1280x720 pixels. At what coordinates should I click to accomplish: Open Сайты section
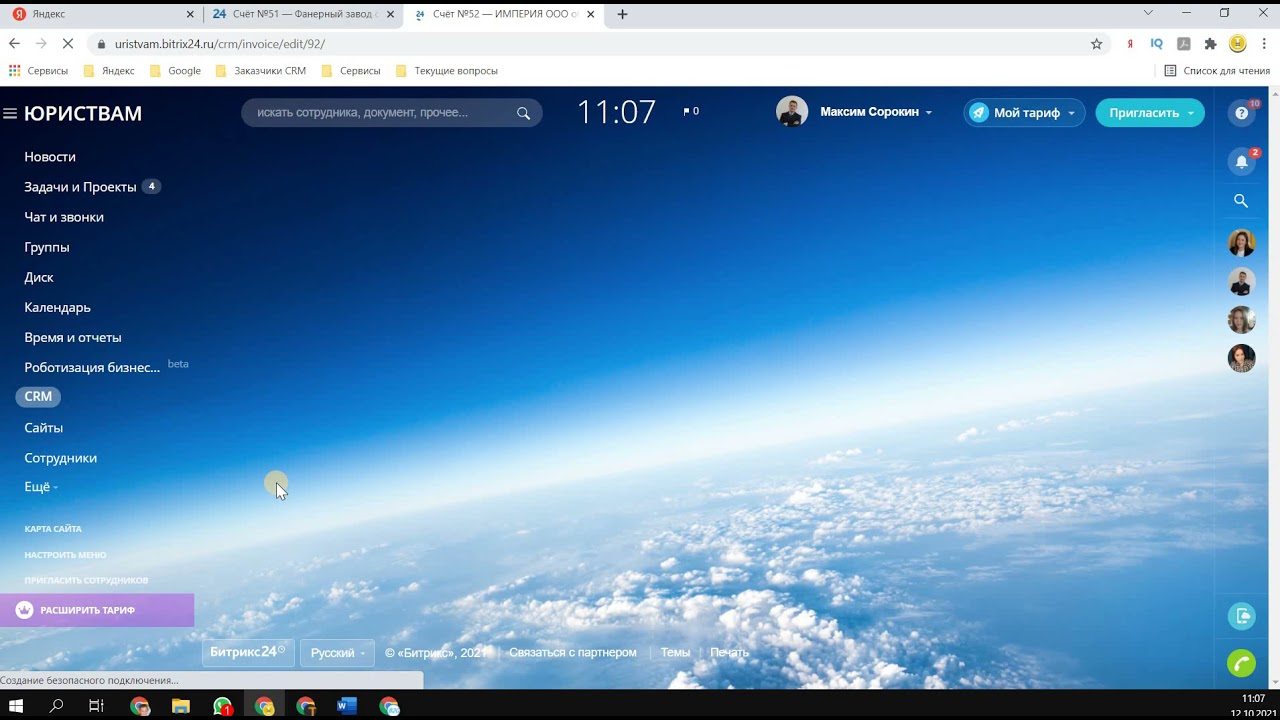[x=43, y=428]
